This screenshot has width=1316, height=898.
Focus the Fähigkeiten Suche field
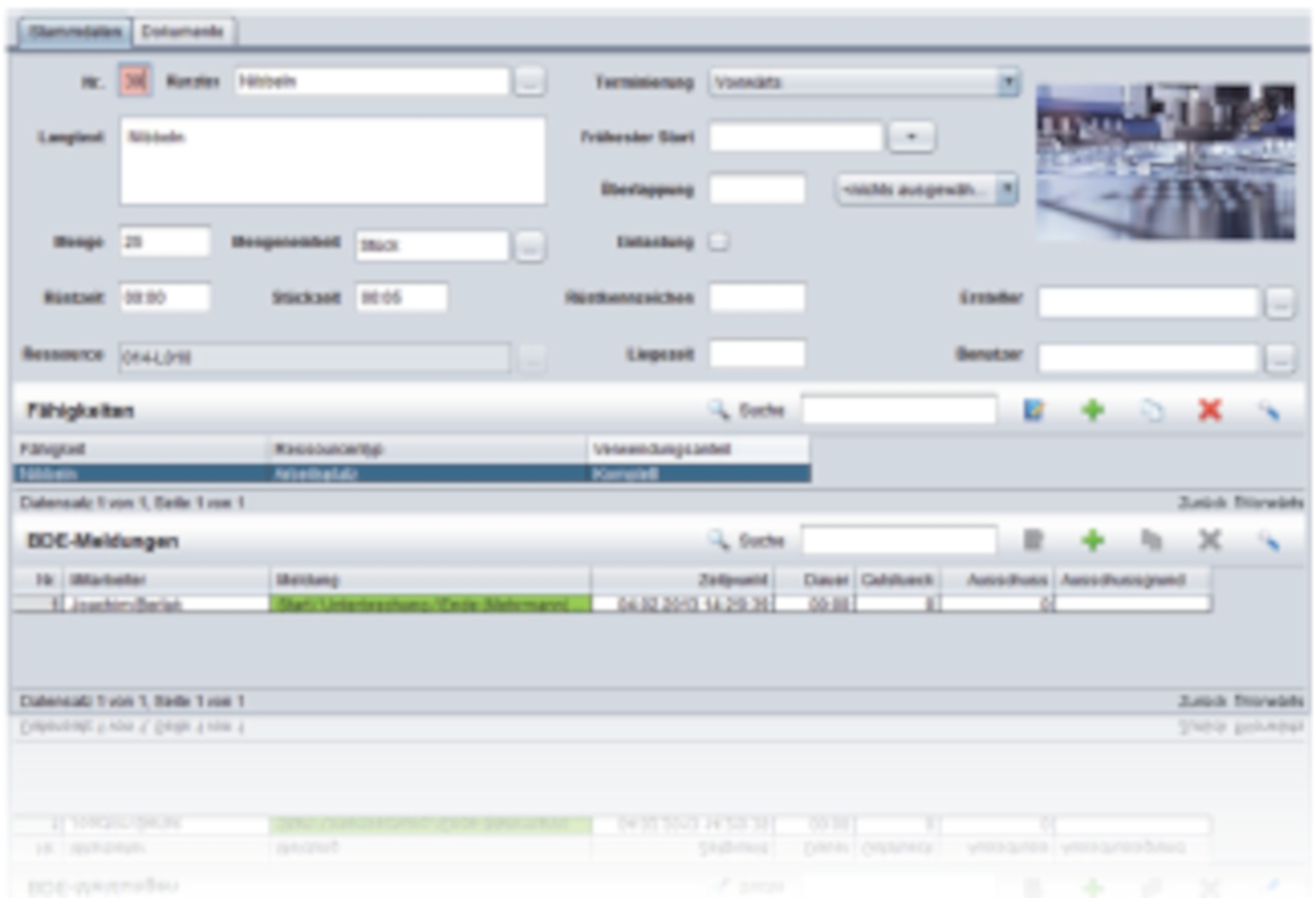(899, 410)
